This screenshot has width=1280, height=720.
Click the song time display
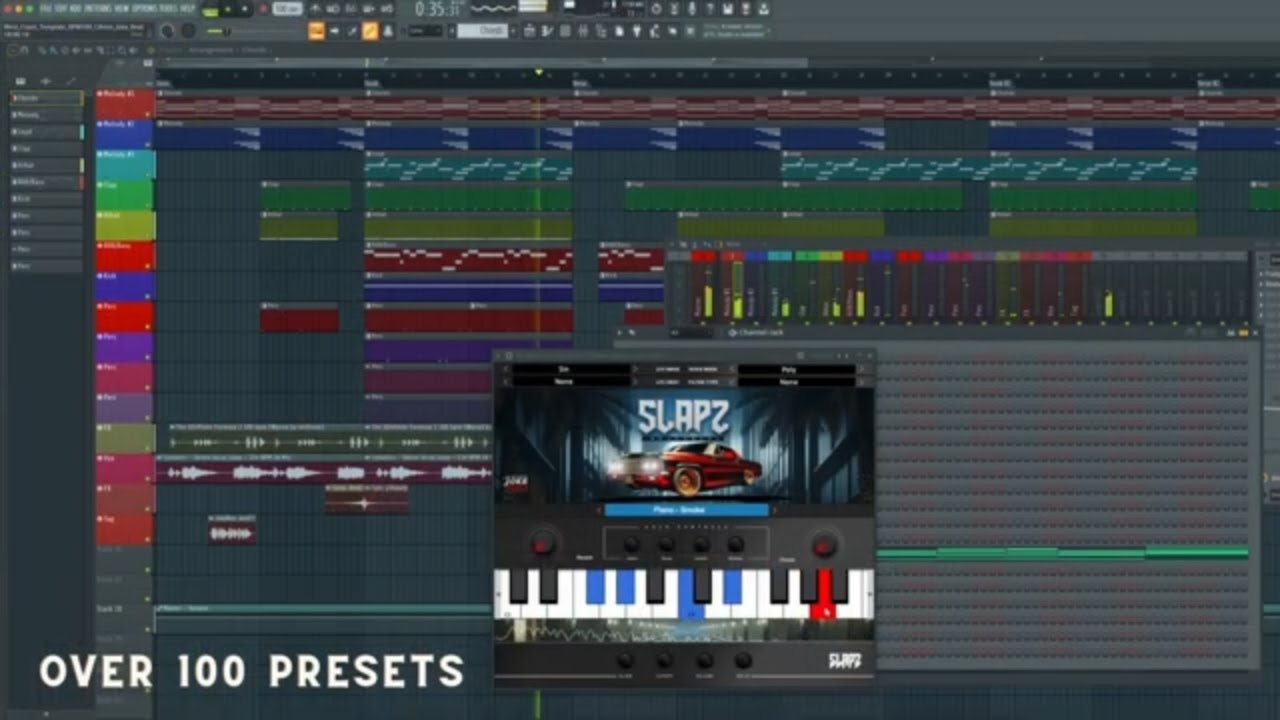click(x=437, y=9)
